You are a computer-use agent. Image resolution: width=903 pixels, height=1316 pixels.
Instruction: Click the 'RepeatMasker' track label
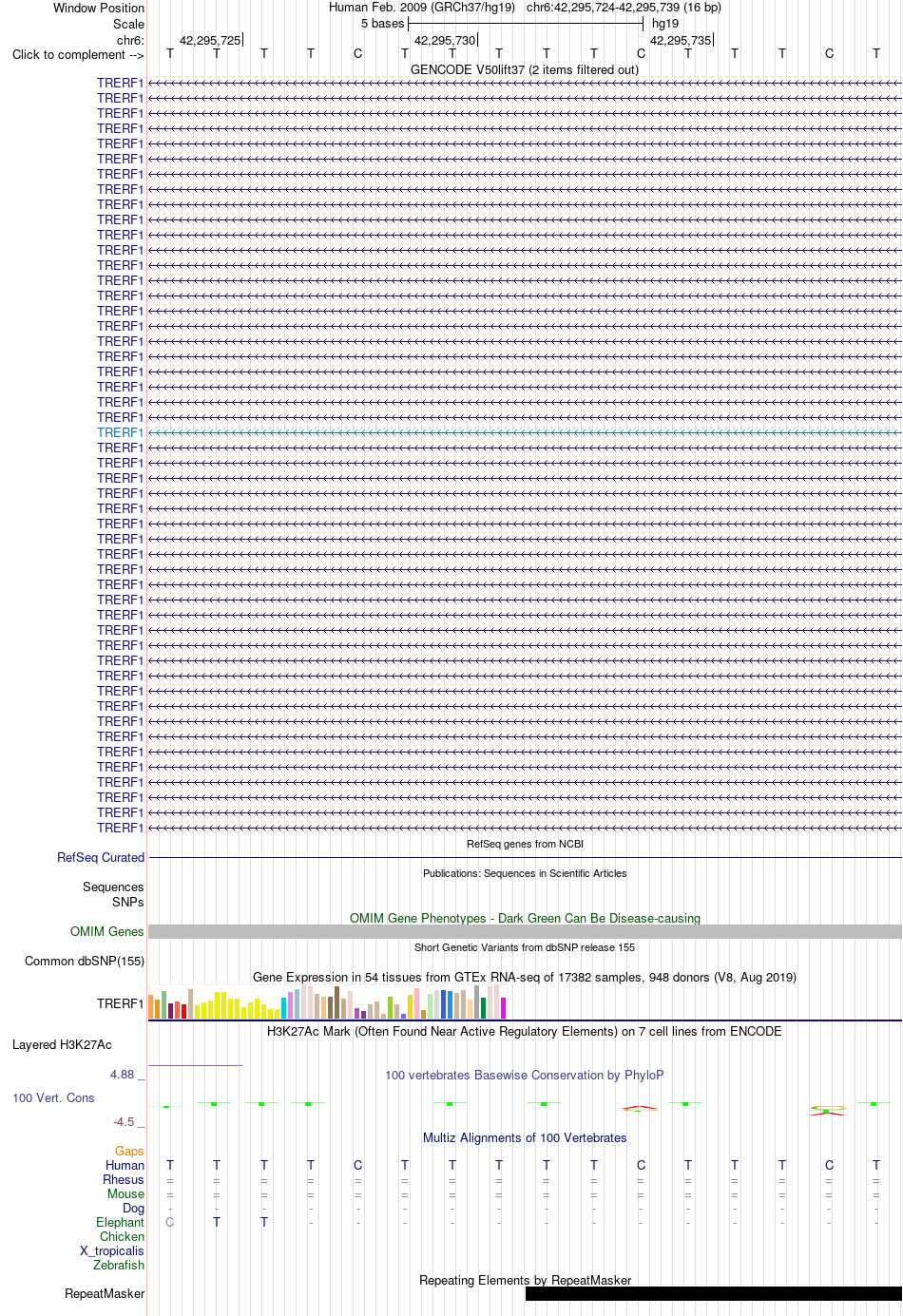(x=105, y=1293)
